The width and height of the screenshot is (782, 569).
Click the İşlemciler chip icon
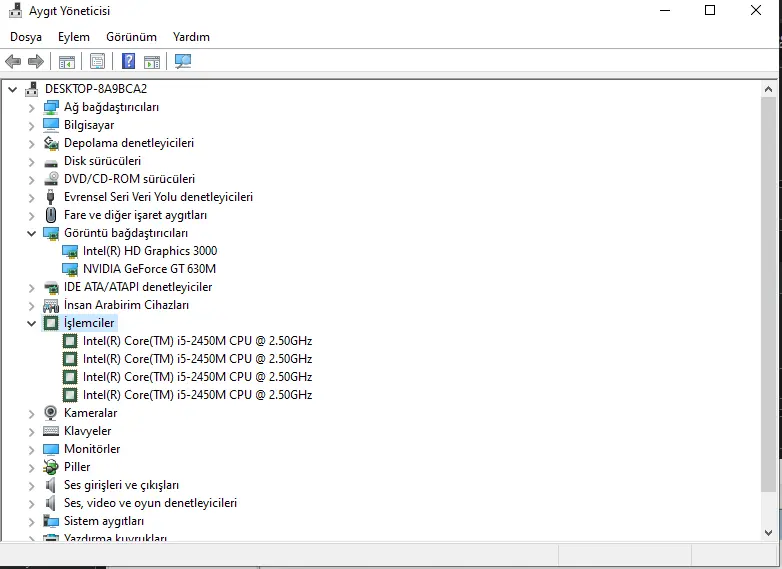pyautogui.click(x=51, y=323)
